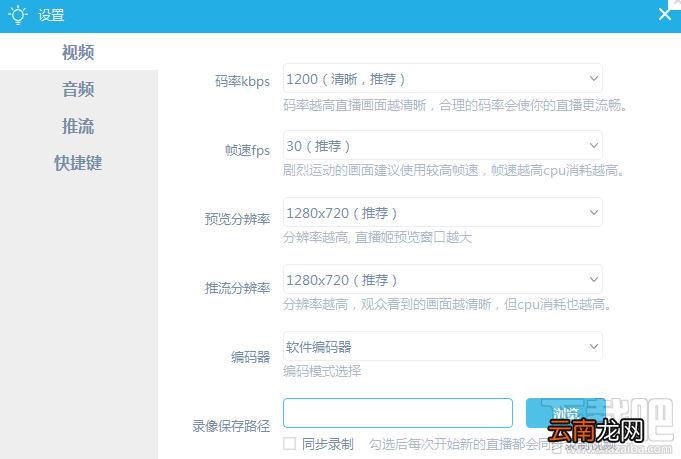Open the 预览分辨率 preview resolution dropdown
681x459 pixels.
(443, 212)
